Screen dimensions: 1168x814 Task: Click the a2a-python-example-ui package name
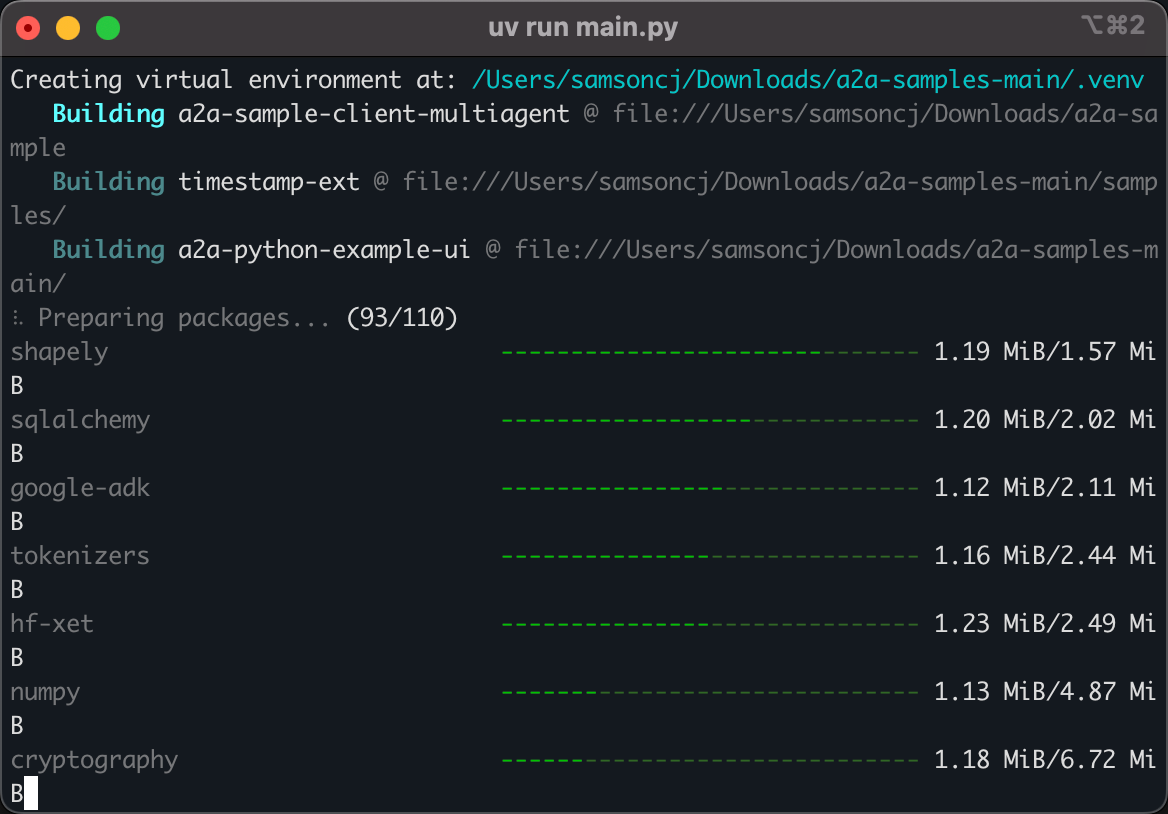pyautogui.click(x=324, y=250)
